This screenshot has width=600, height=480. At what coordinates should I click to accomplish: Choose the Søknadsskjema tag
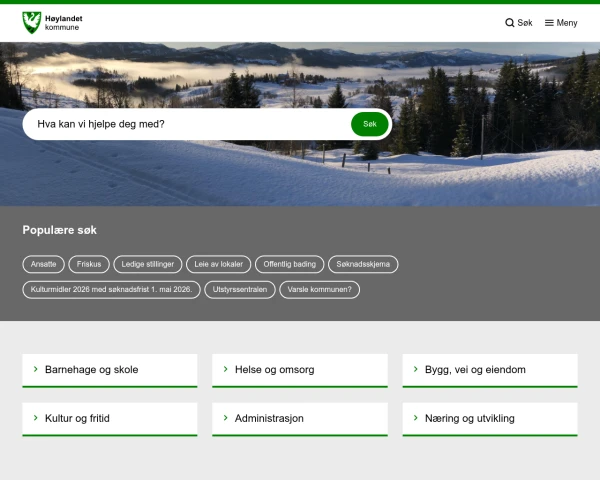click(x=363, y=264)
